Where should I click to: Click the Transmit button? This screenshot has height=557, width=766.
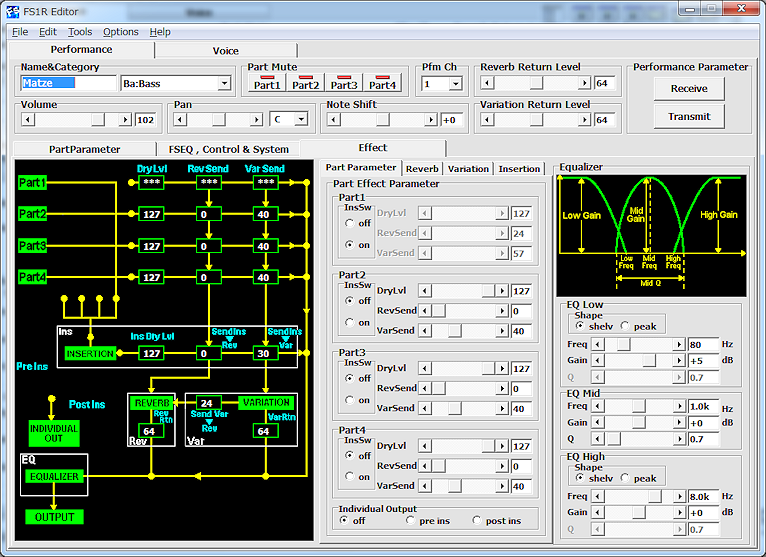tap(689, 116)
